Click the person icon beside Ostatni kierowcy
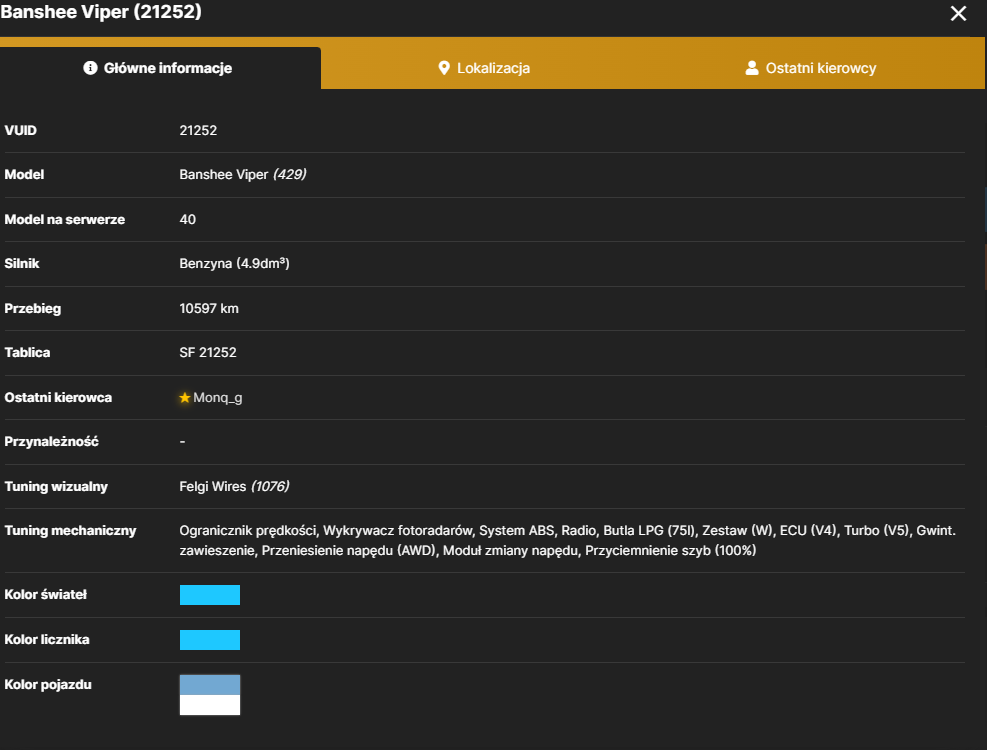Screen dimensions: 987x750 click(x=752, y=68)
